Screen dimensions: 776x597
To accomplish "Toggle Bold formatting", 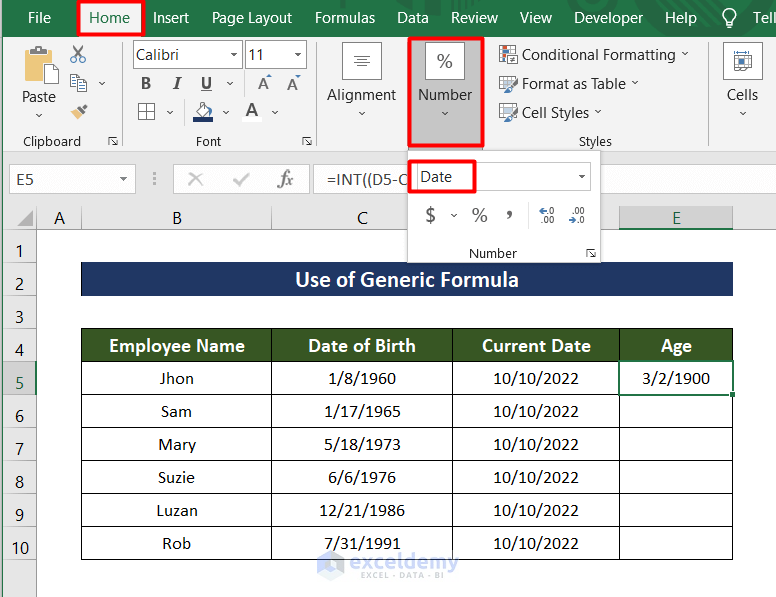I will [146, 83].
